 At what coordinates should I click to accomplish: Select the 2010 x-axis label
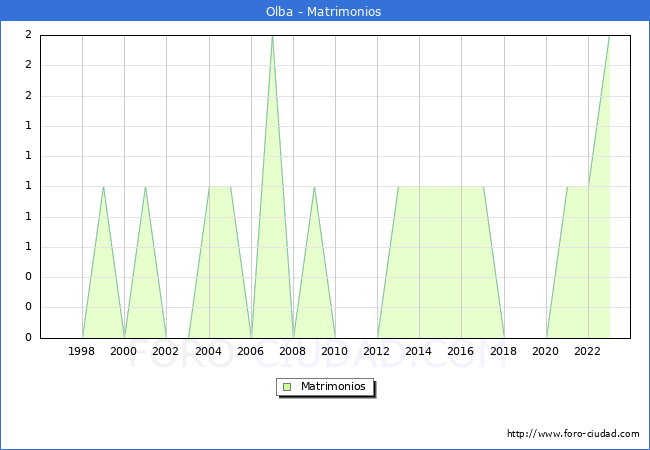(x=335, y=351)
